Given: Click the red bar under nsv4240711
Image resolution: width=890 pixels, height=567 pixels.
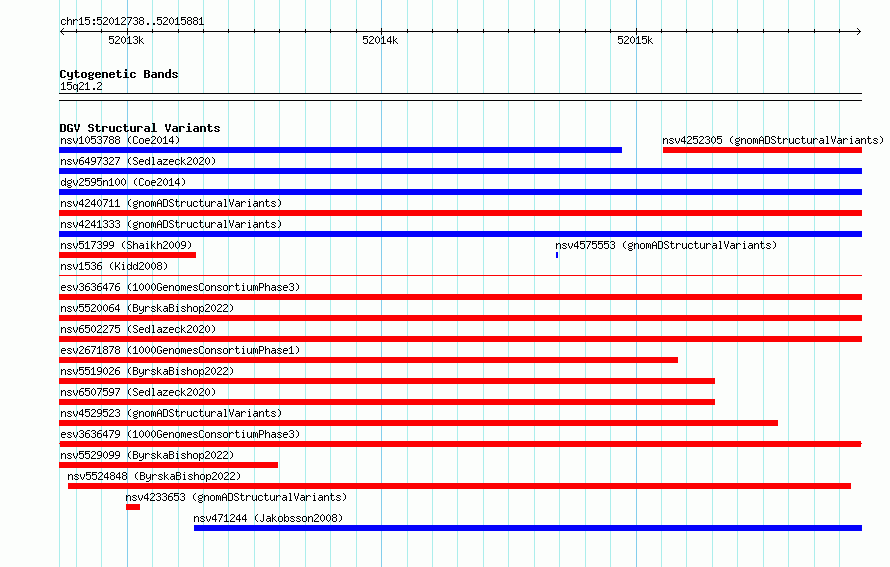Looking at the screenshot, I should click(x=460, y=213).
